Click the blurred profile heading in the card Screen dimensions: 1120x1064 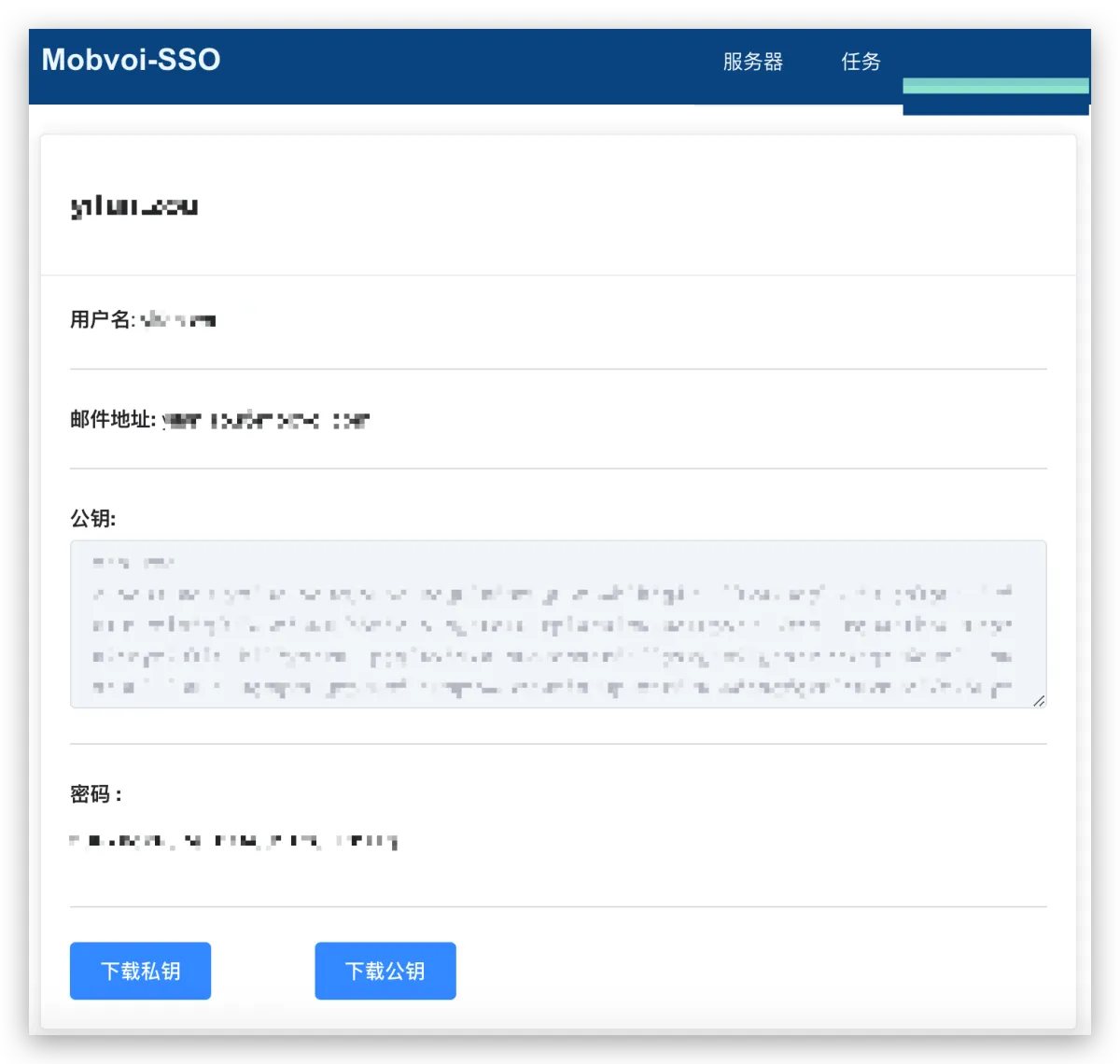pos(134,206)
